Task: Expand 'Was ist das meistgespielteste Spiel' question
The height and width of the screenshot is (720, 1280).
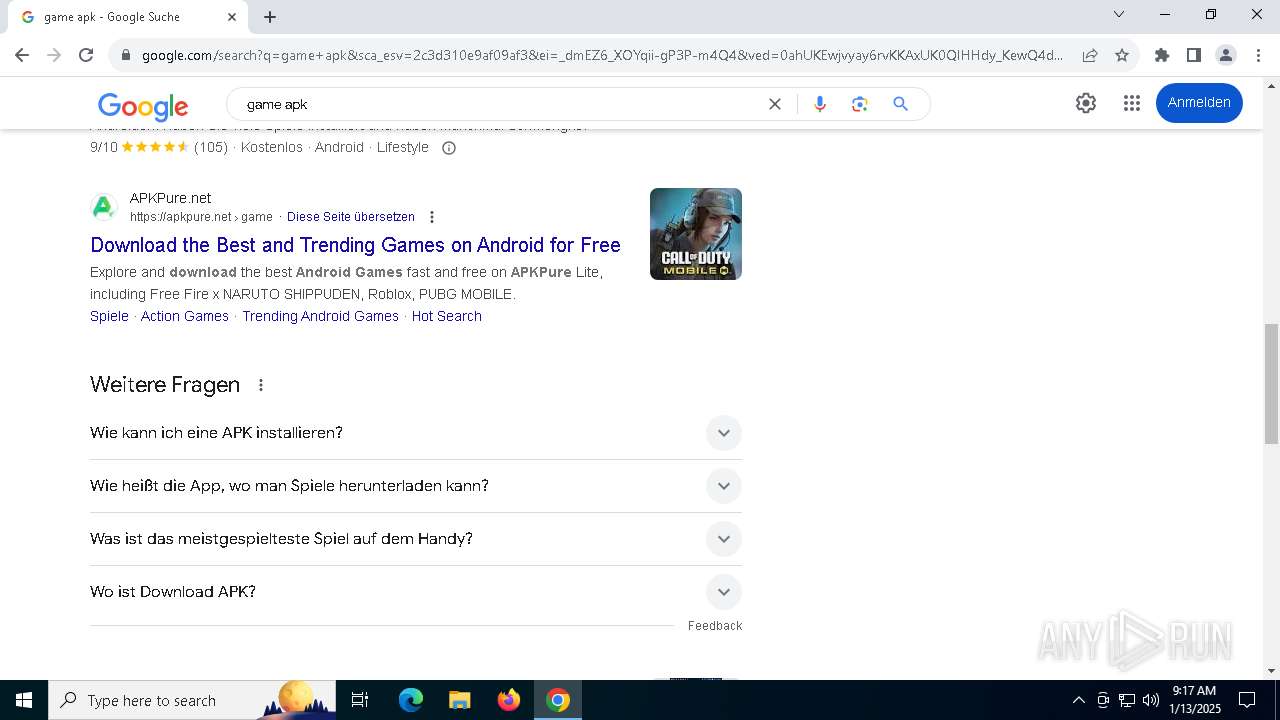Action: coord(416,539)
